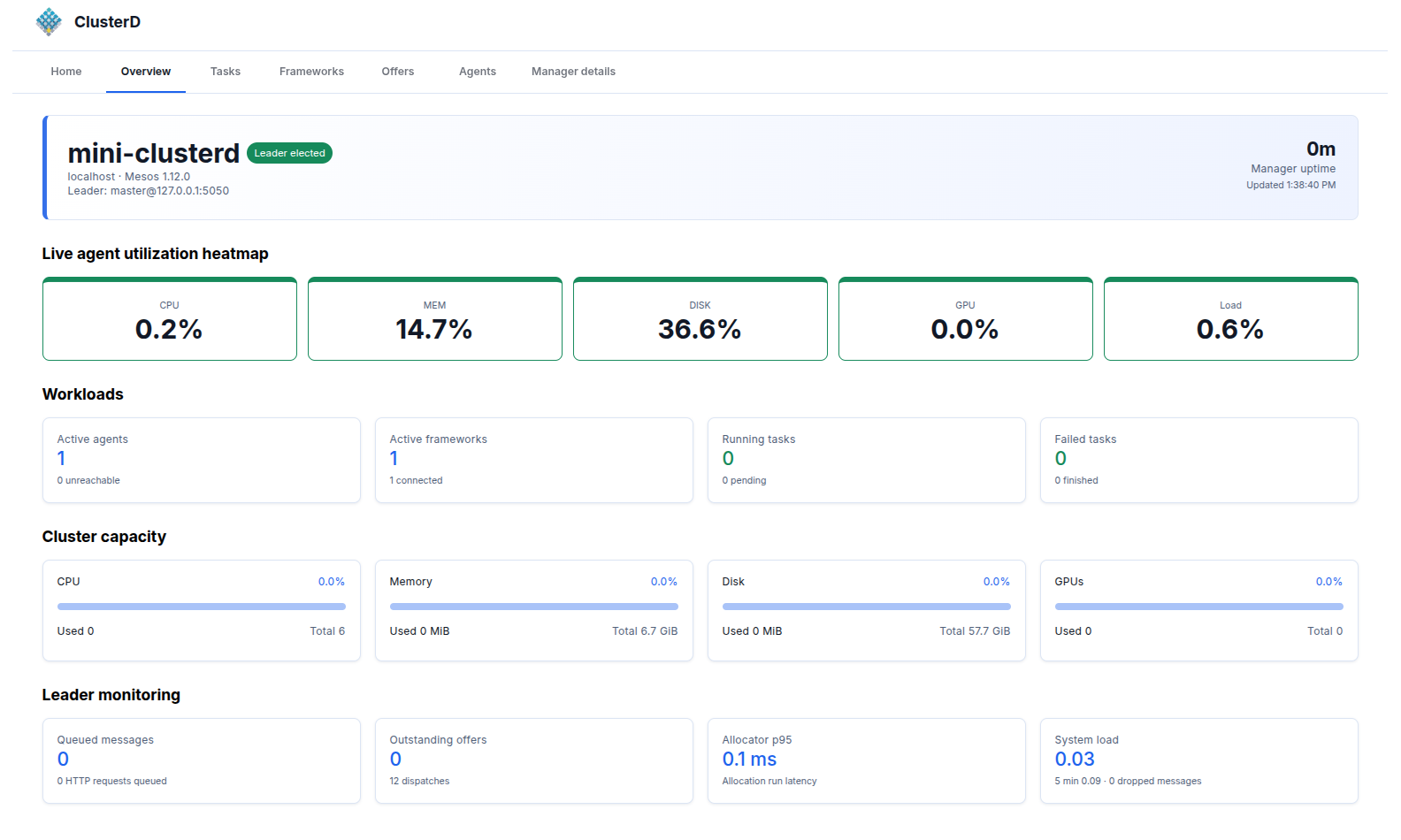Click the '0m' Manager uptime value

click(x=1321, y=149)
